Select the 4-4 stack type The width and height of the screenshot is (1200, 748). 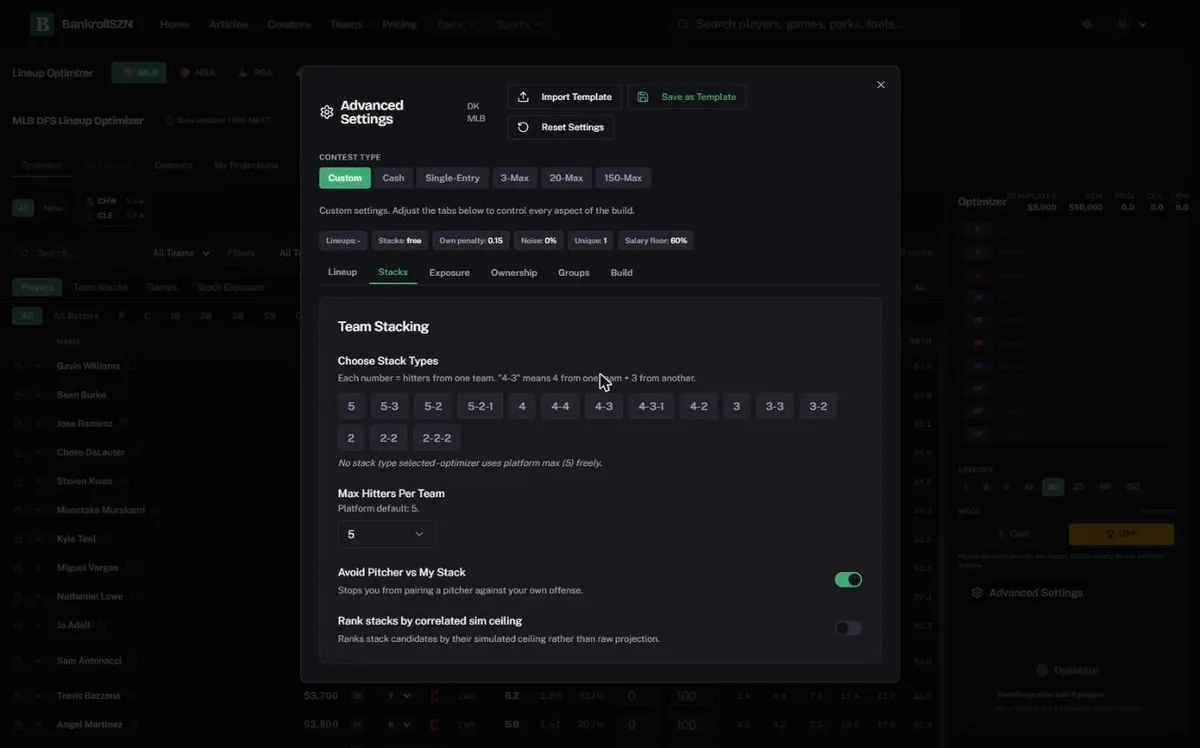(560, 406)
